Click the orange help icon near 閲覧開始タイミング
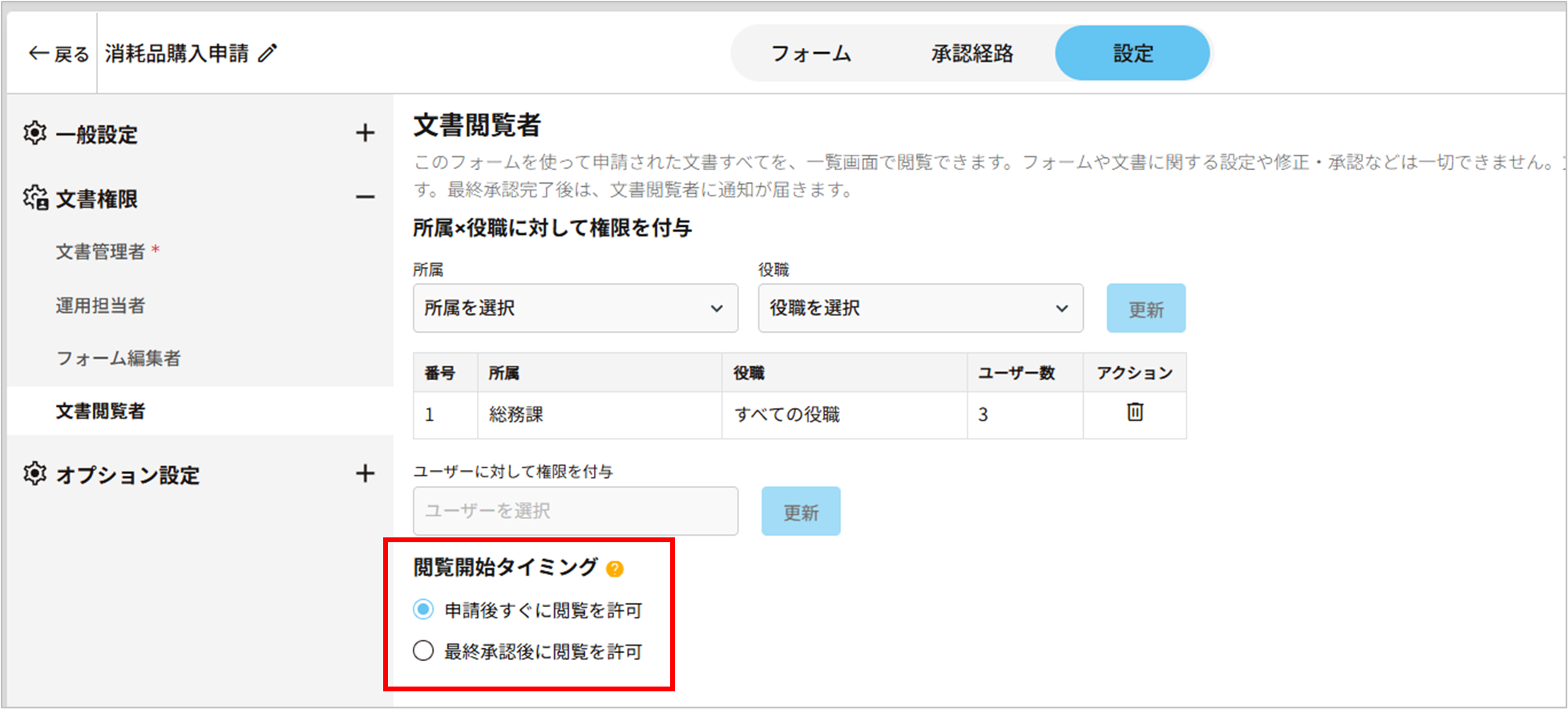The image size is (1568, 709). coord(615,569)
